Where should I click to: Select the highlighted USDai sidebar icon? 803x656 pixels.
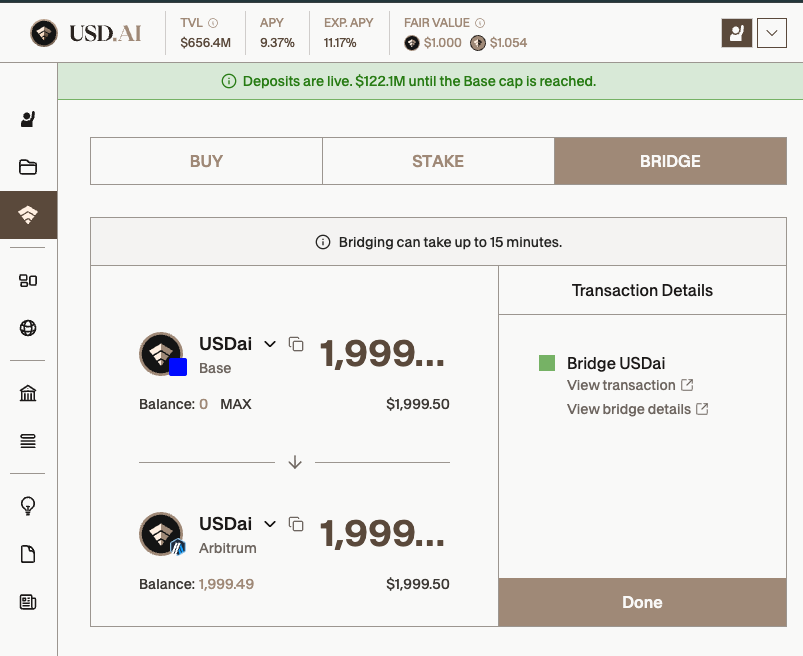[28, 215]
